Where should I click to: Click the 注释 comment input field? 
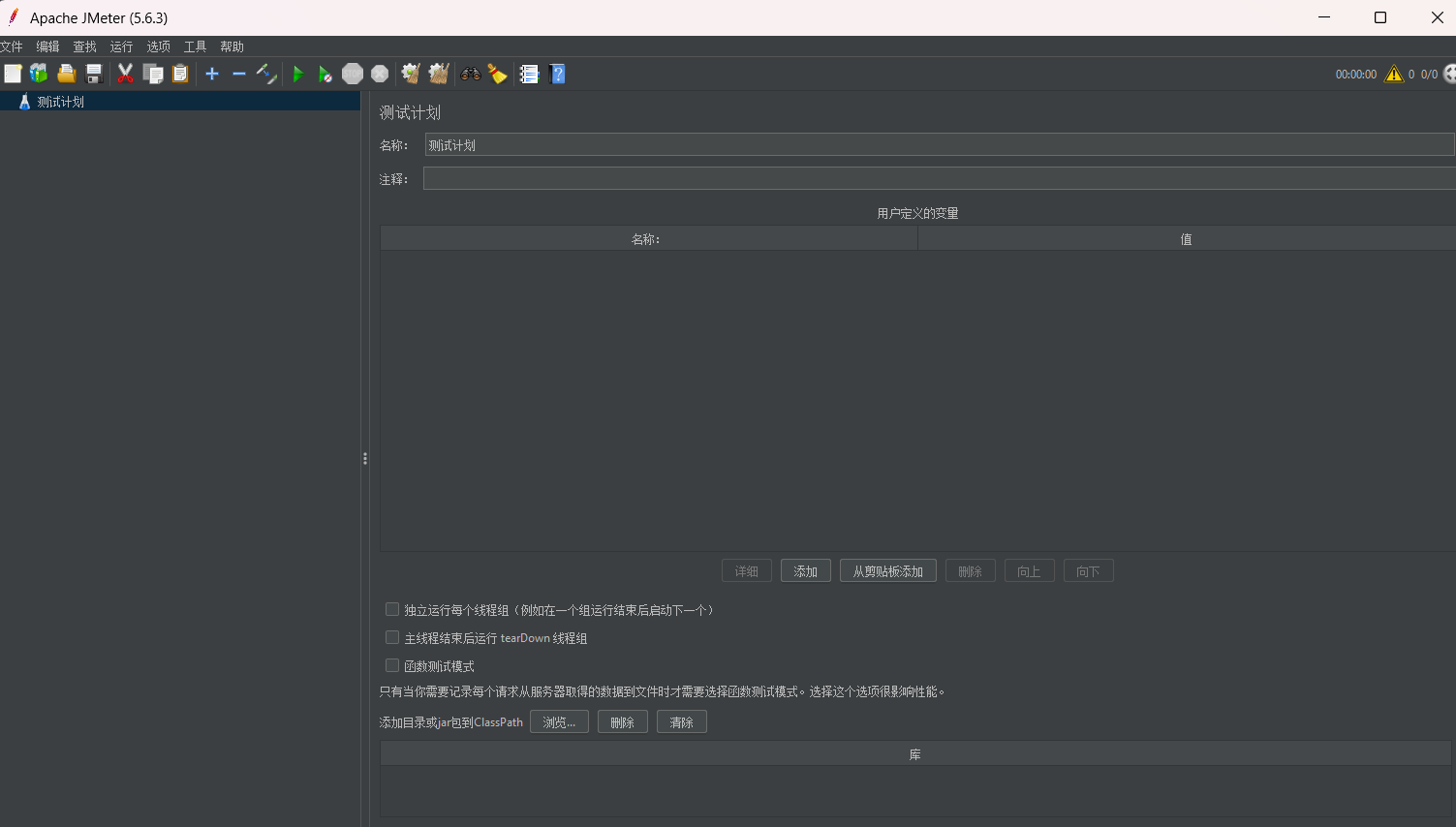click(x=940, y=178)
